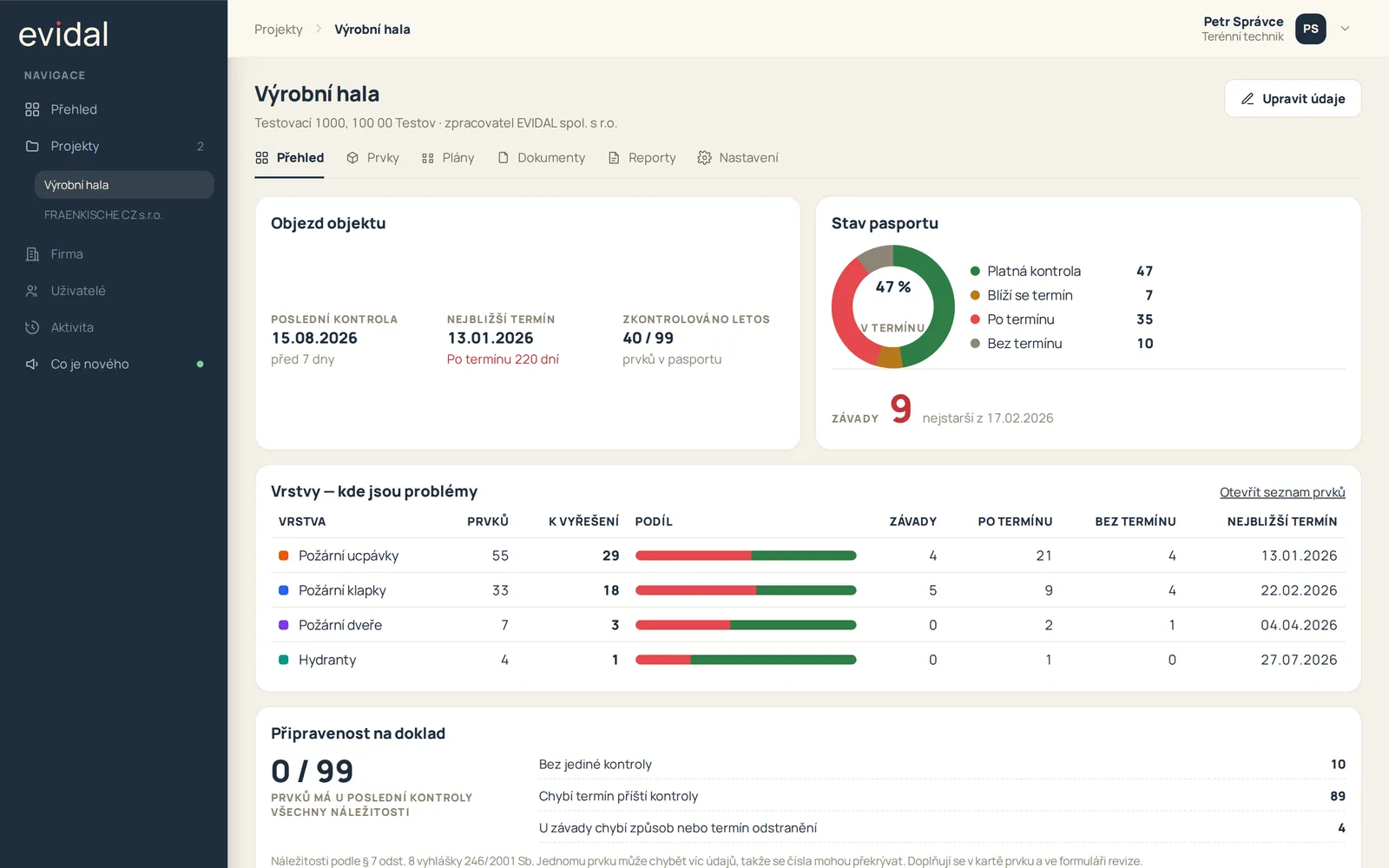Click the 'Po termínu 220 dní' warning text
Screen dimensions: 1389x868
(x=503, y=359)
